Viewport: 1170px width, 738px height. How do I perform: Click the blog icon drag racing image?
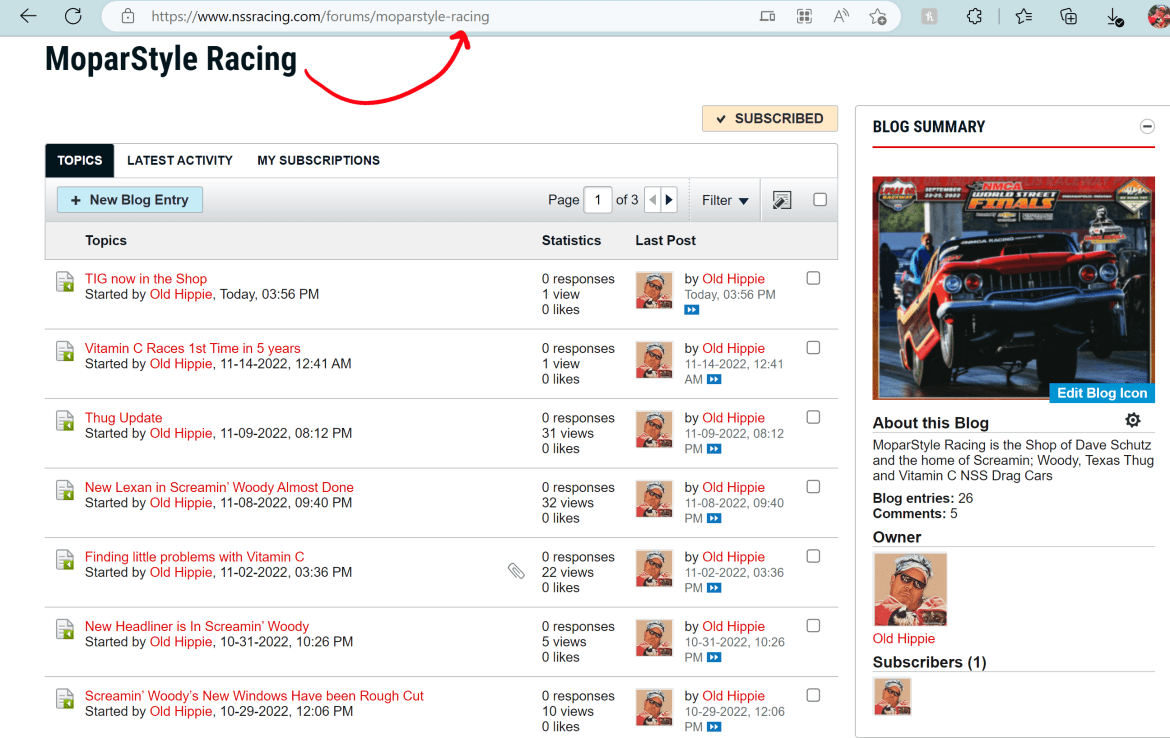coord(1013,288)
